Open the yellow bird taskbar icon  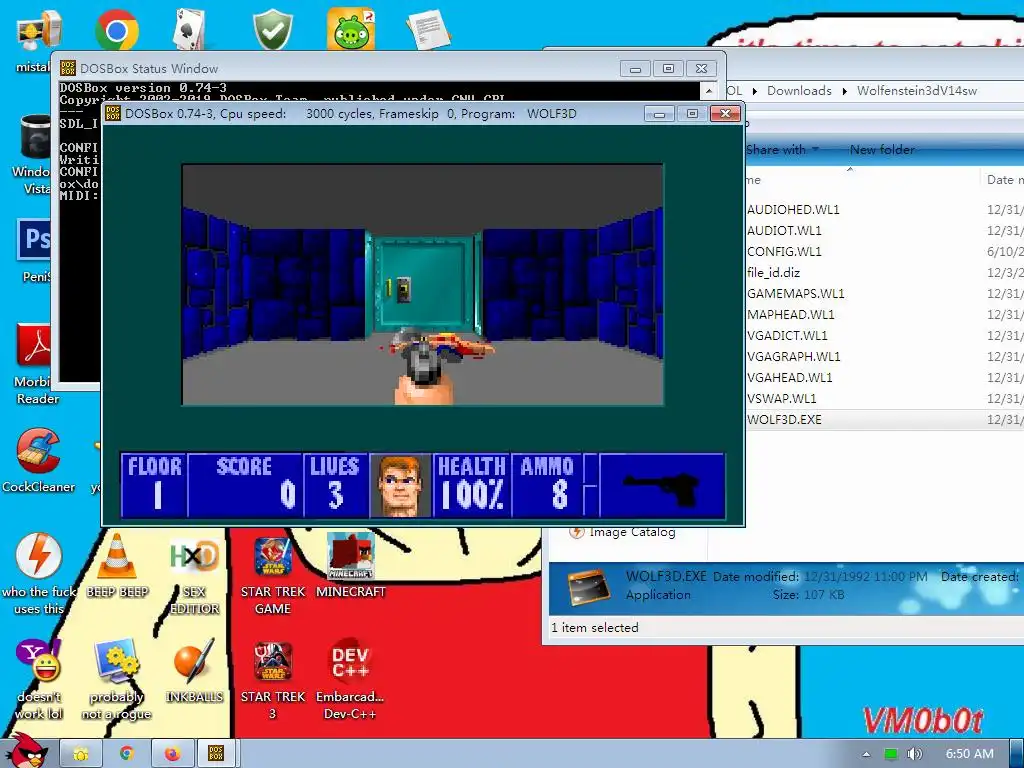point(81,754)
